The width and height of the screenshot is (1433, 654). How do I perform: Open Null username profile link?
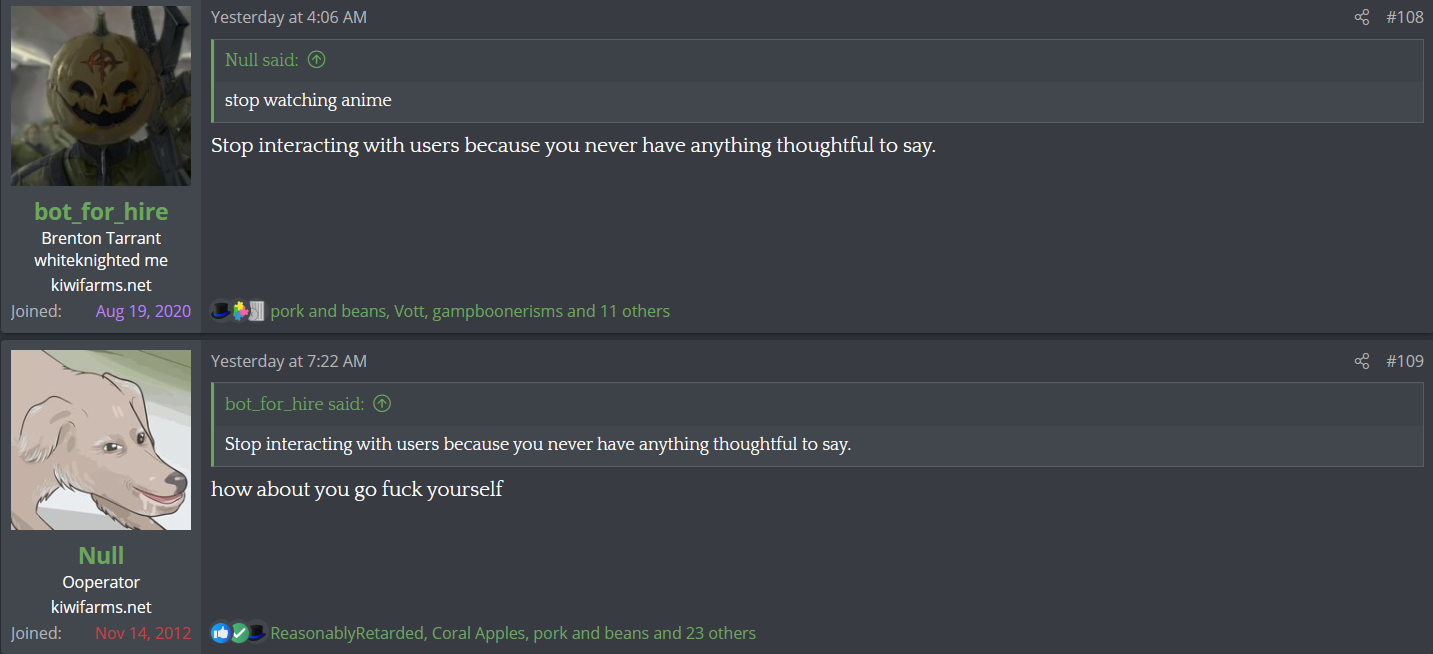click(101, 555)
